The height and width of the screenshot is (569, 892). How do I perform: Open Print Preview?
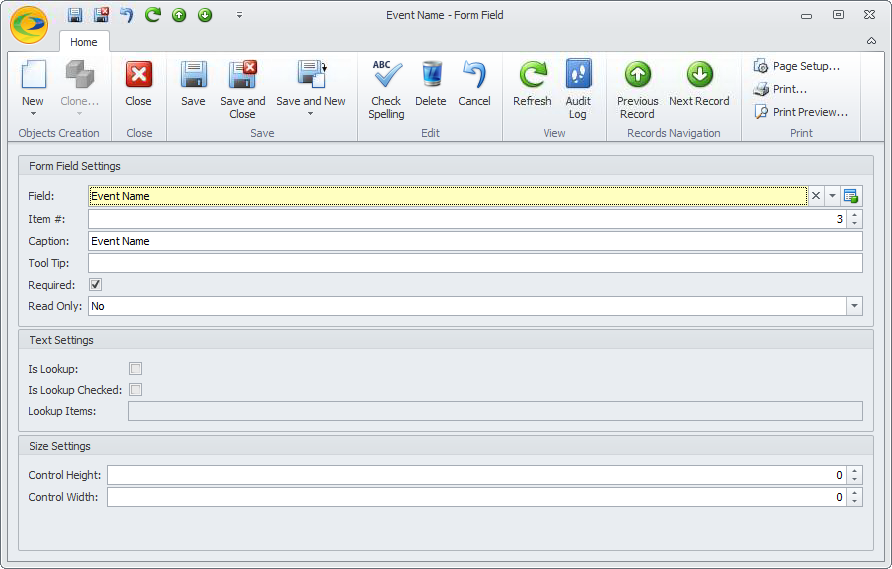coord(800,112)
